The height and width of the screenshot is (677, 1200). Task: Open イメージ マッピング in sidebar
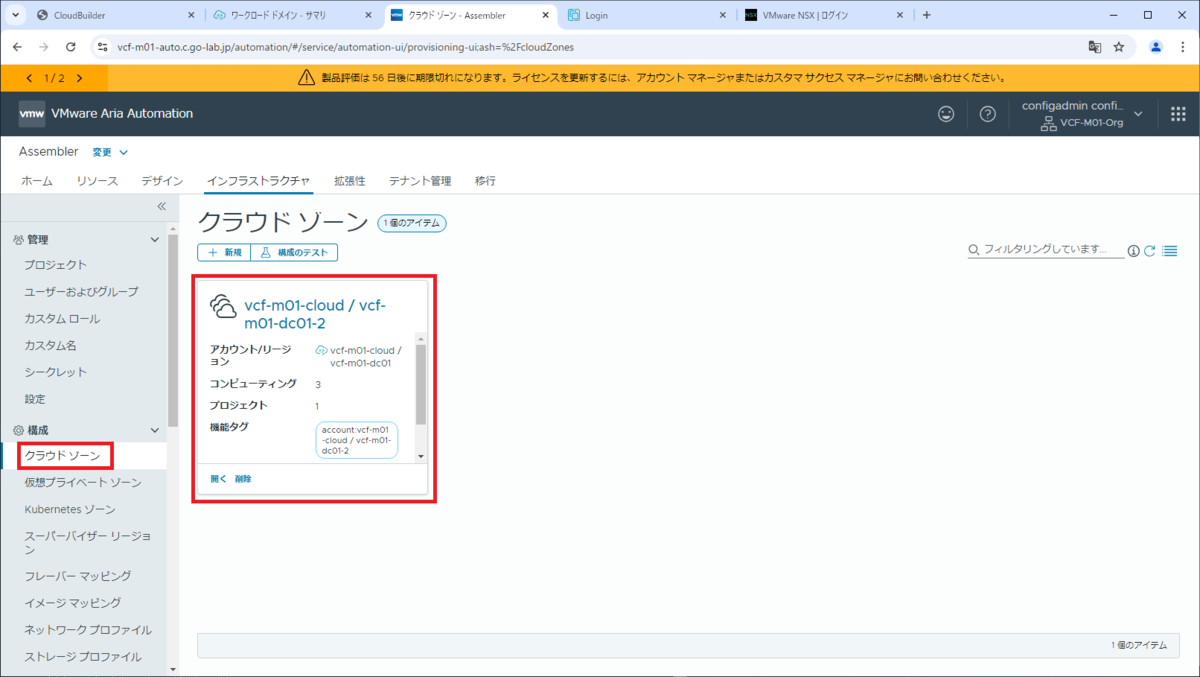[73, 603]
